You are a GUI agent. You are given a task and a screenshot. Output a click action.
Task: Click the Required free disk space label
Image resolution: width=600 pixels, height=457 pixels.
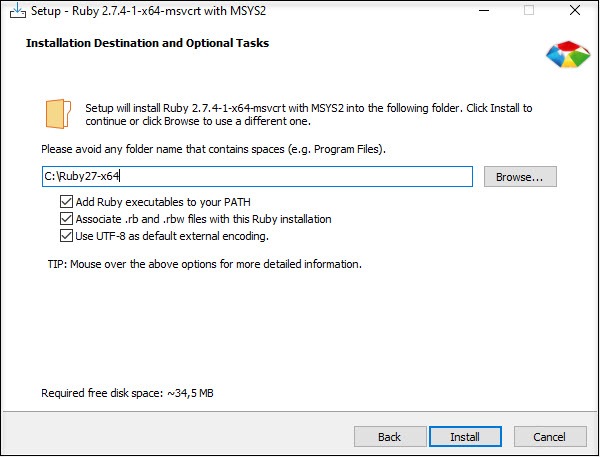(127, 393)
